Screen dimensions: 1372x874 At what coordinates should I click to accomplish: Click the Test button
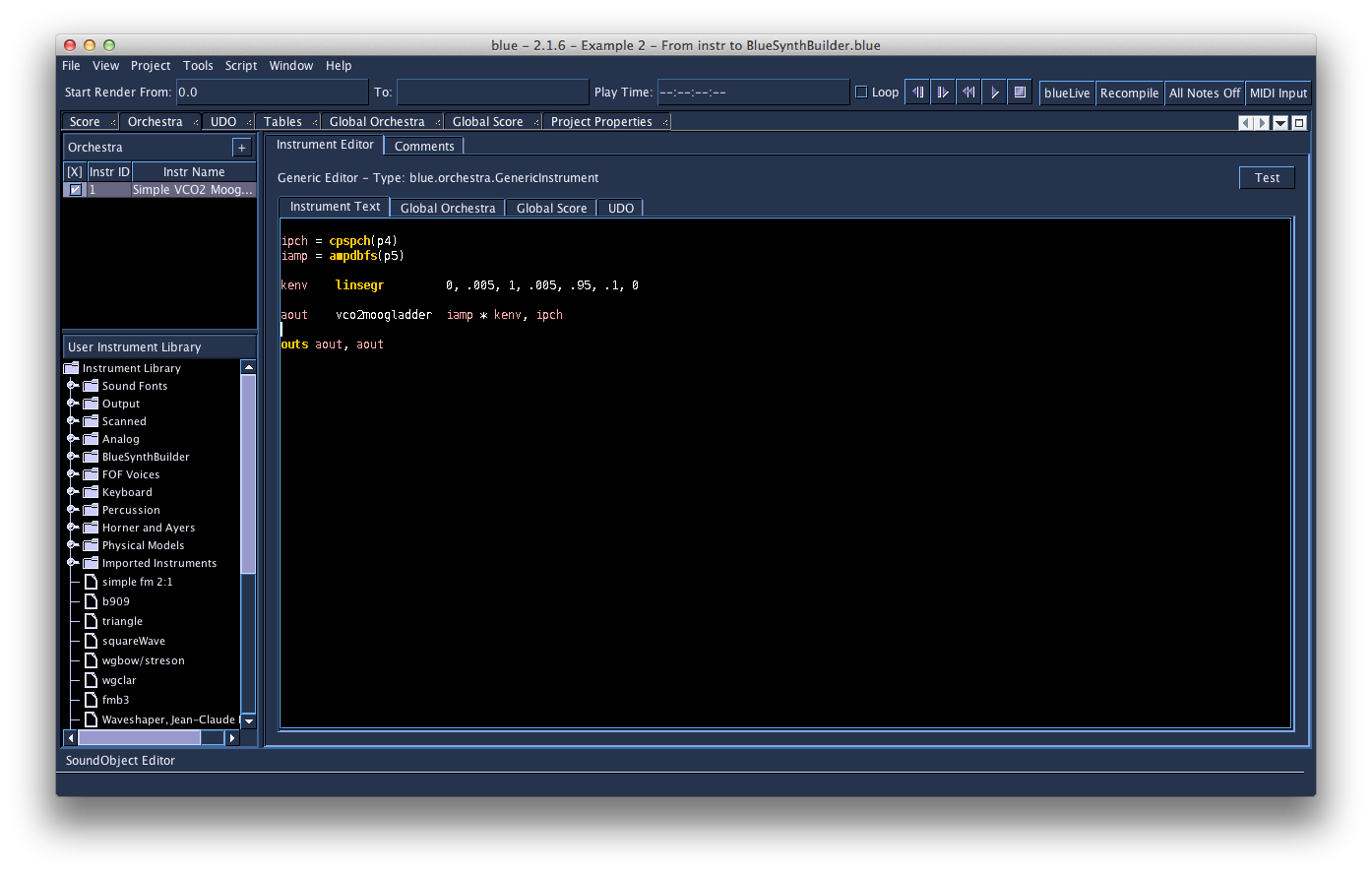[x=1267, y=178]
